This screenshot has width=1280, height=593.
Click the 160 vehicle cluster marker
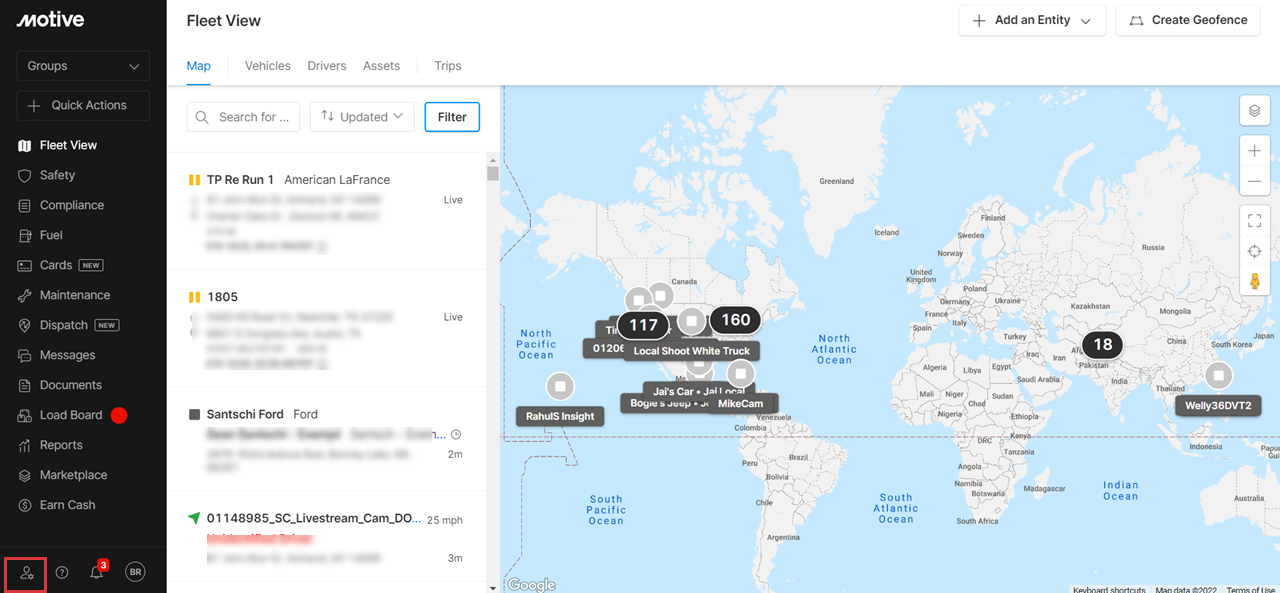coord(736,320)
